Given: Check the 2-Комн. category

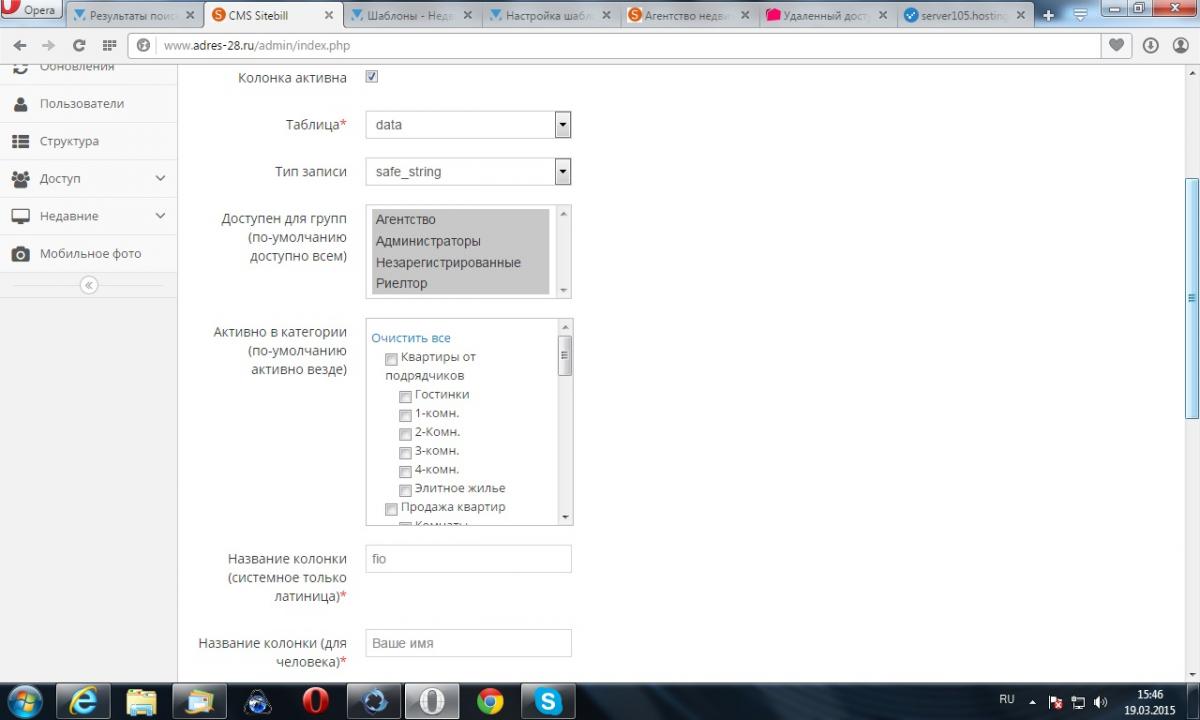Looking at the screenshot, I should 405,434.
